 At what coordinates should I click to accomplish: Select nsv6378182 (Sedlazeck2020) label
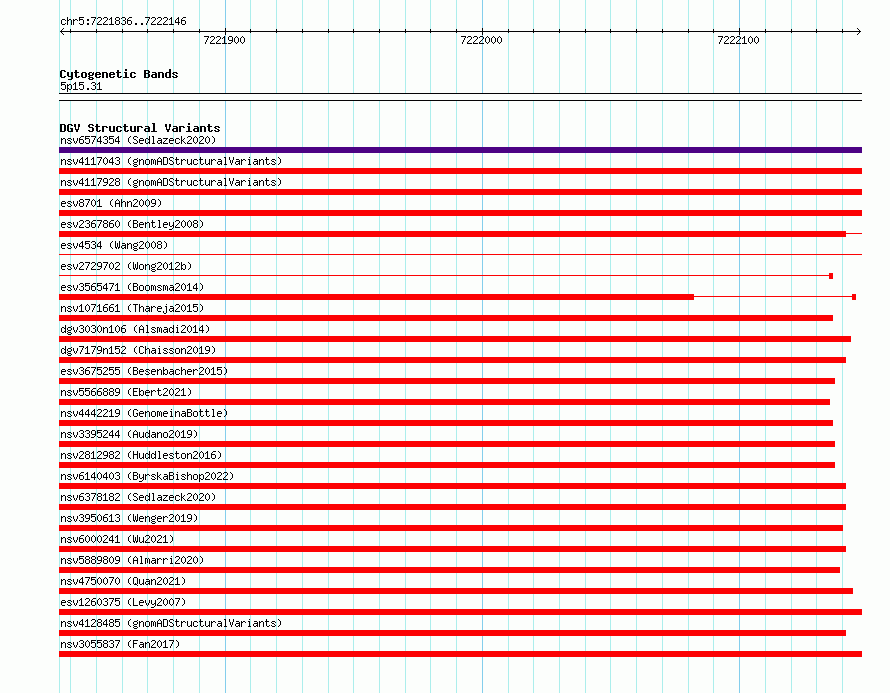138,497
